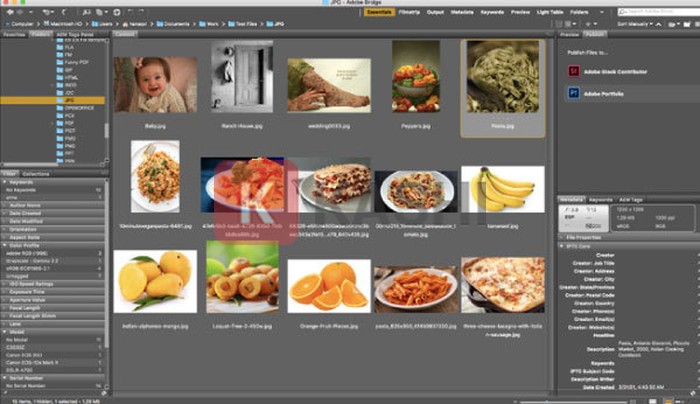
Task: Rotate counterclockwise icon in toolbar
Action: [130, 12]
